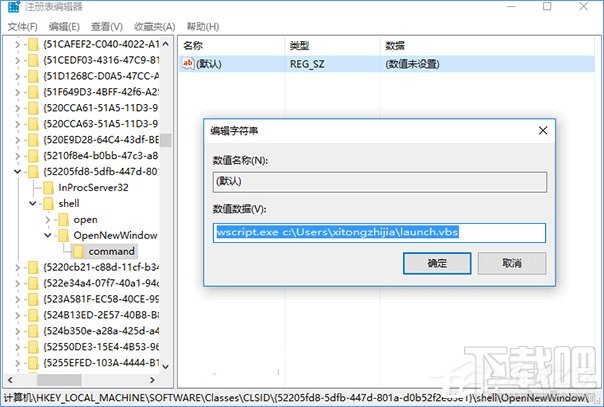604x407 pixels.
Task: Click 取消 to cancel the string edit
Action: 512,263
